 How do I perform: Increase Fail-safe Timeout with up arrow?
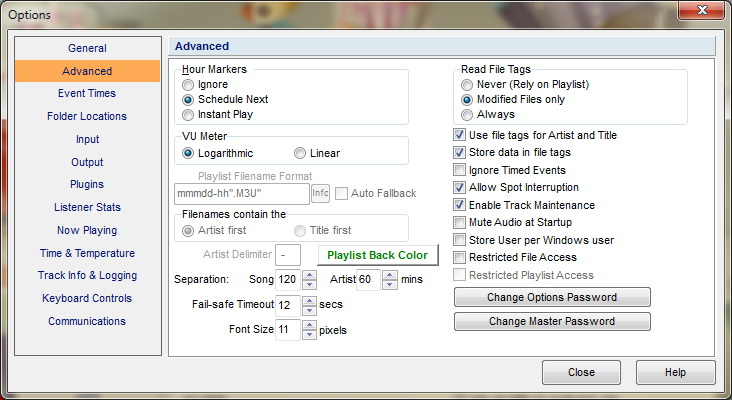click(309, 301)
